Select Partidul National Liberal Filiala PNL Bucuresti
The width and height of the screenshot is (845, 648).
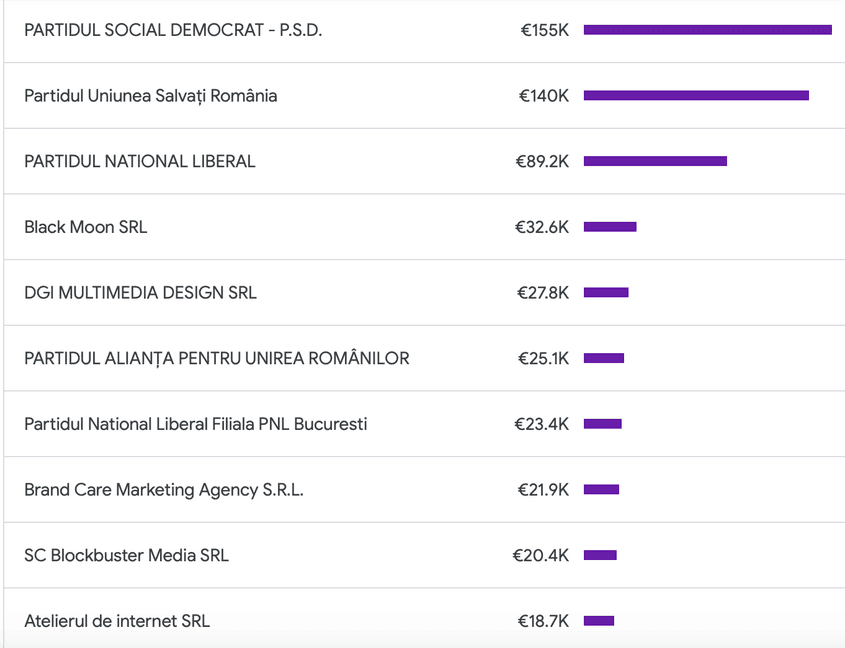195,424
